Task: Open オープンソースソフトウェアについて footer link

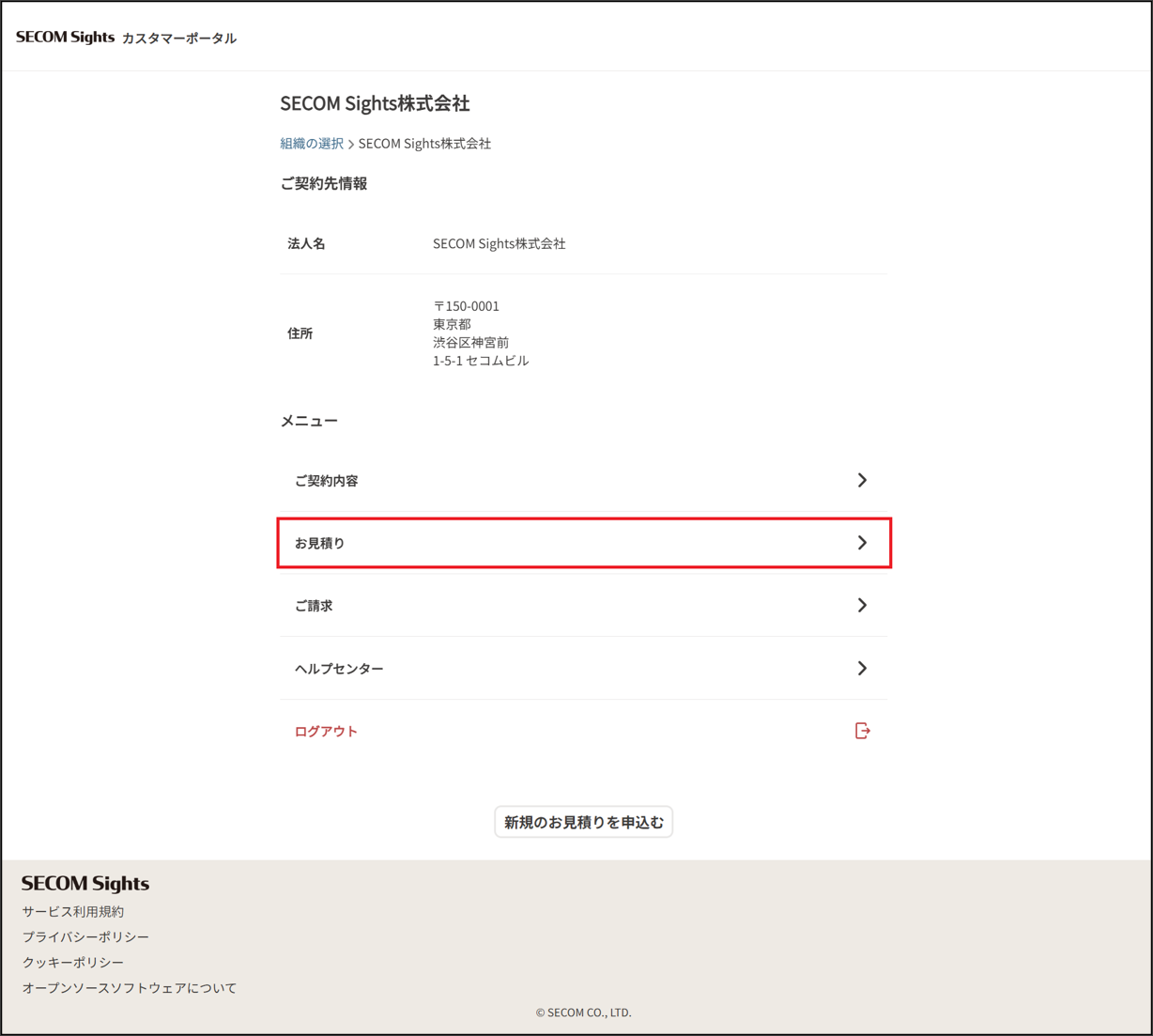Action: [x=130, y=988]
